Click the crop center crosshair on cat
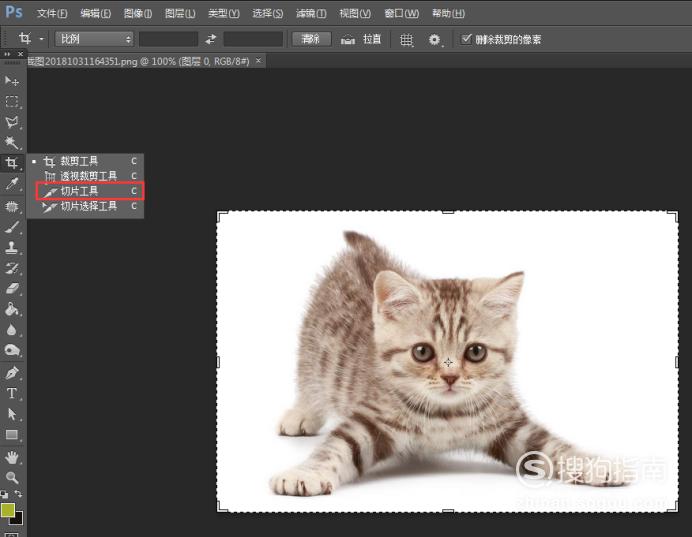 [448, 362]
